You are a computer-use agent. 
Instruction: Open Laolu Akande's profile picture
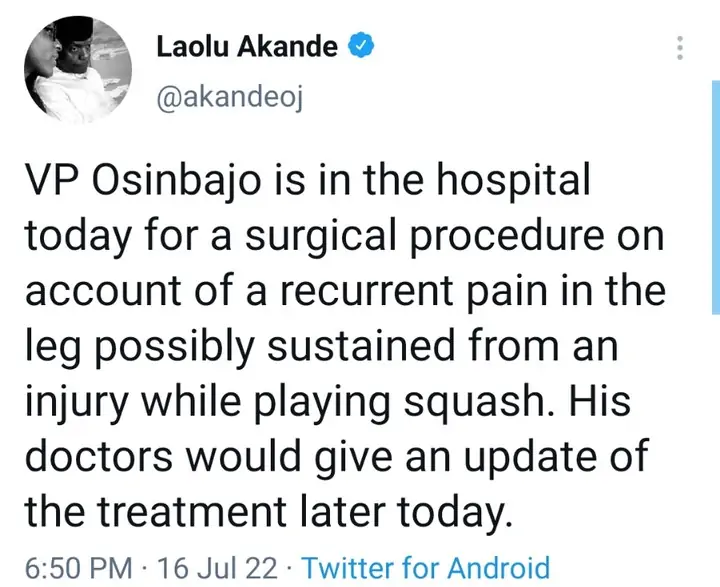74,70
